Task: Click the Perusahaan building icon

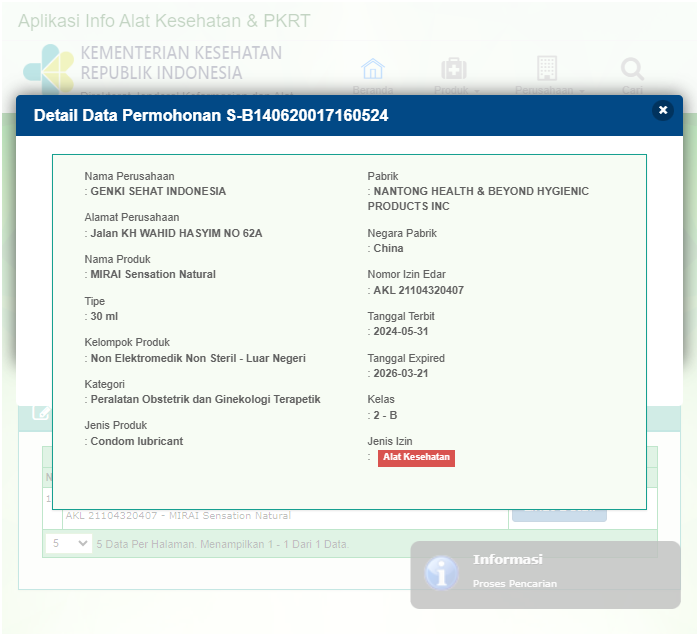Action: click(x=547, y=69)
